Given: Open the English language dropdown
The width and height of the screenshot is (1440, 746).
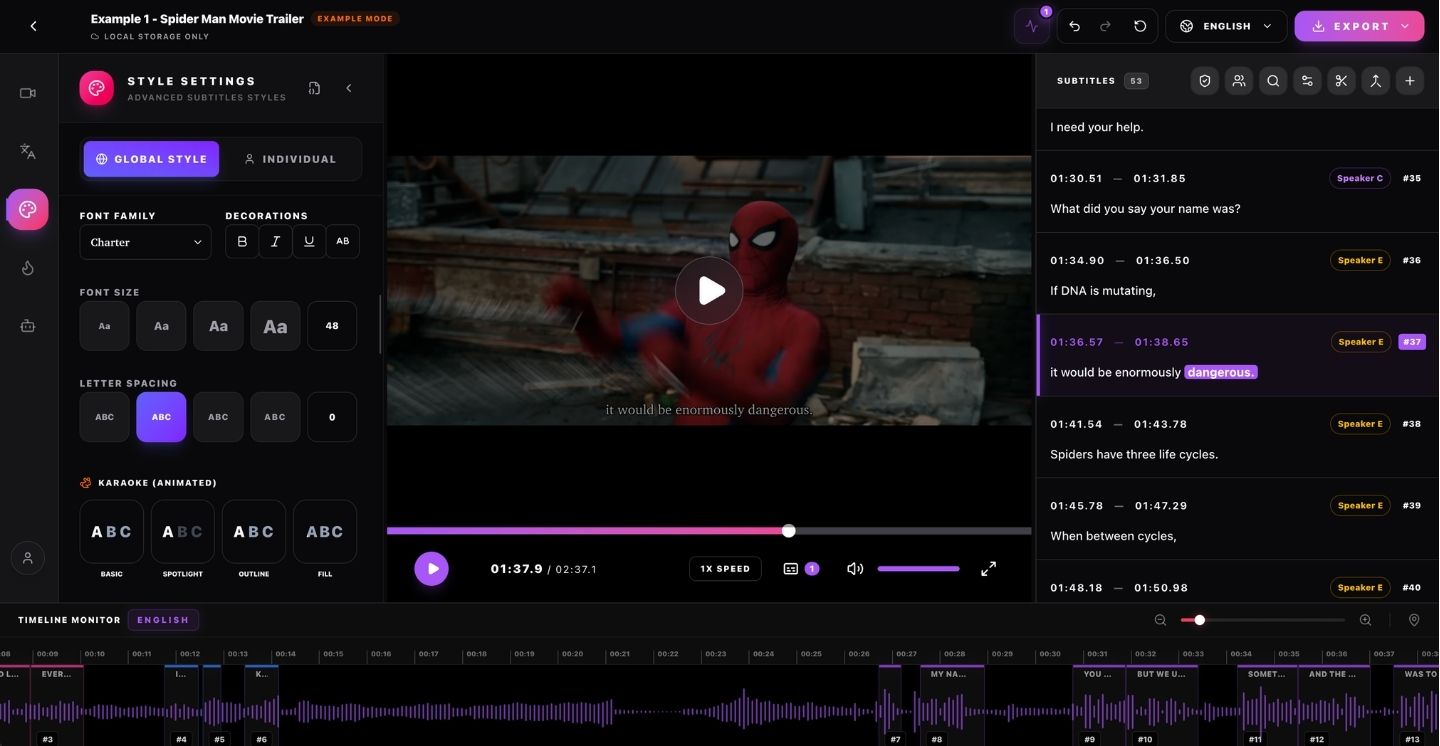Looking at the screenshot, I should pos(1225,26).
